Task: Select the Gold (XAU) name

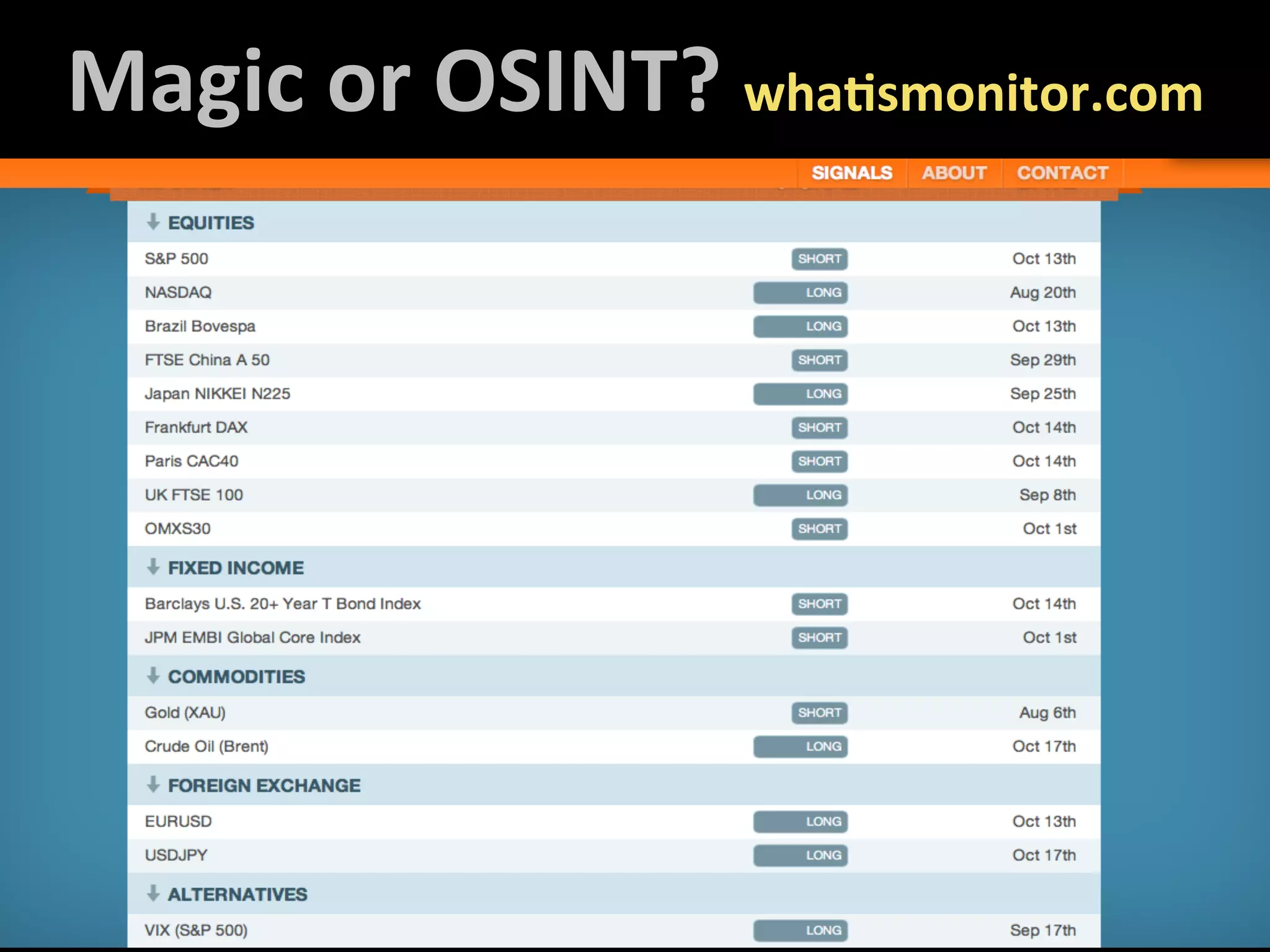Action: 185,713
